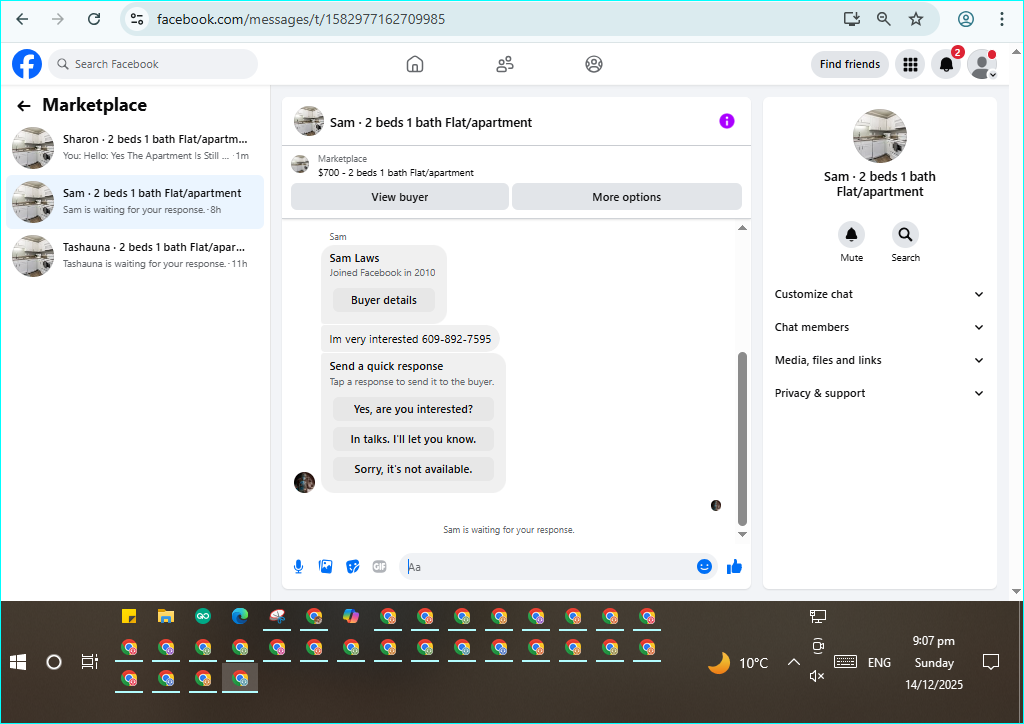This screenshot has height=724, width=1024.
Task: Open Buyer details for Sam Laws
Action: pyautogui.click(x=383, y=300)
